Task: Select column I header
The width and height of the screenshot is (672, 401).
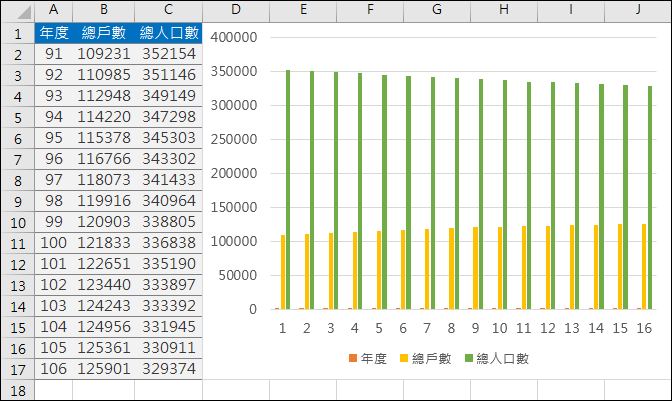Action: (571, 11)
